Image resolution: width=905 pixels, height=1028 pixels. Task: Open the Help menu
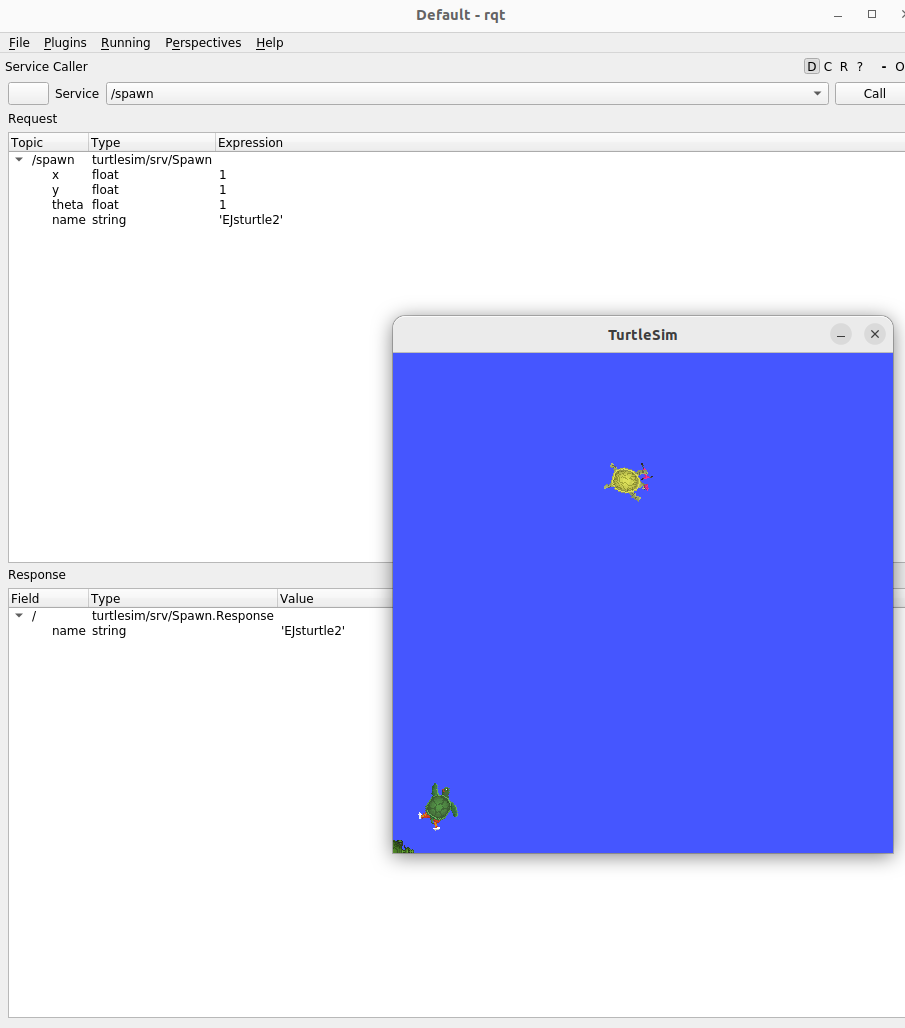click(270, 43)
